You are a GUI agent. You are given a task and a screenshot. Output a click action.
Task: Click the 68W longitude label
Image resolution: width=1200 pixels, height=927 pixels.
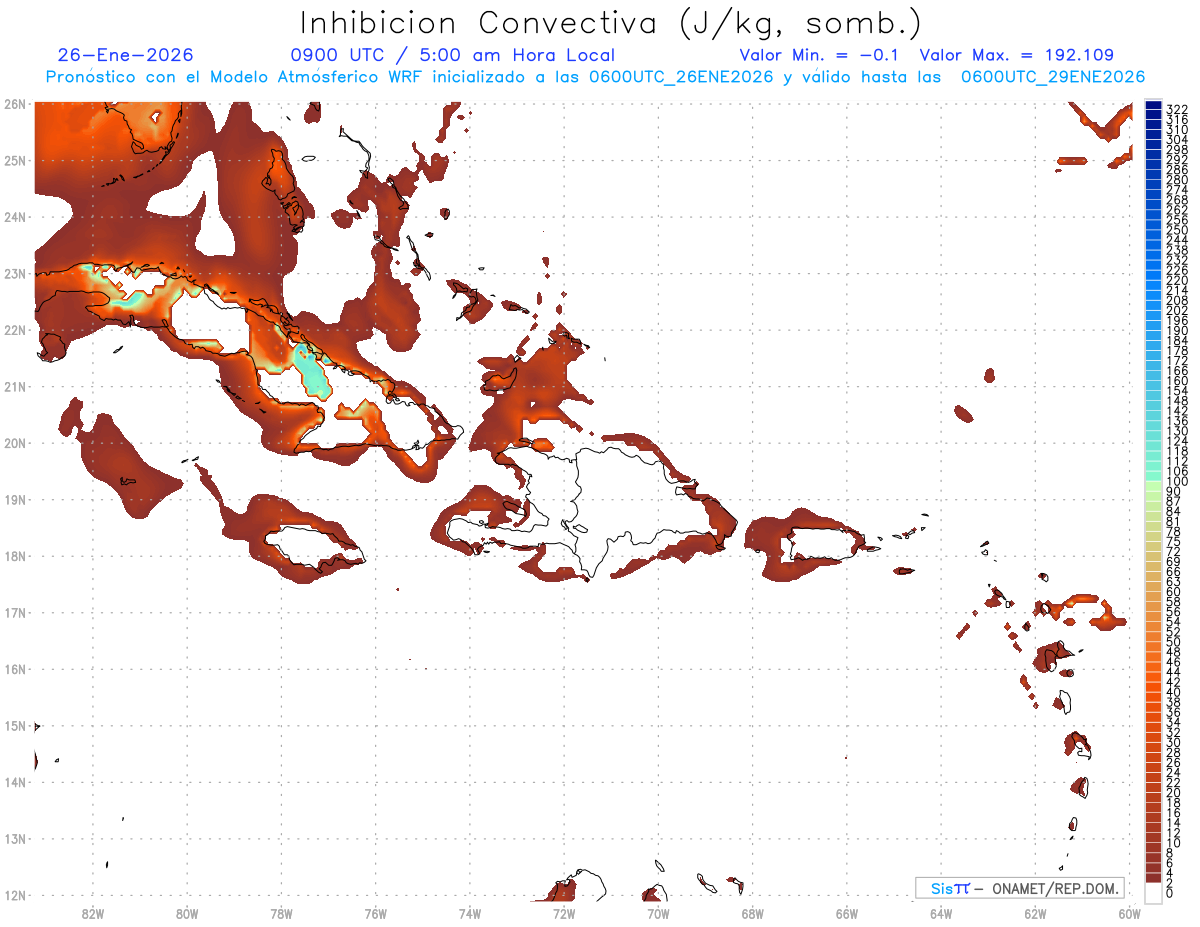752,913
